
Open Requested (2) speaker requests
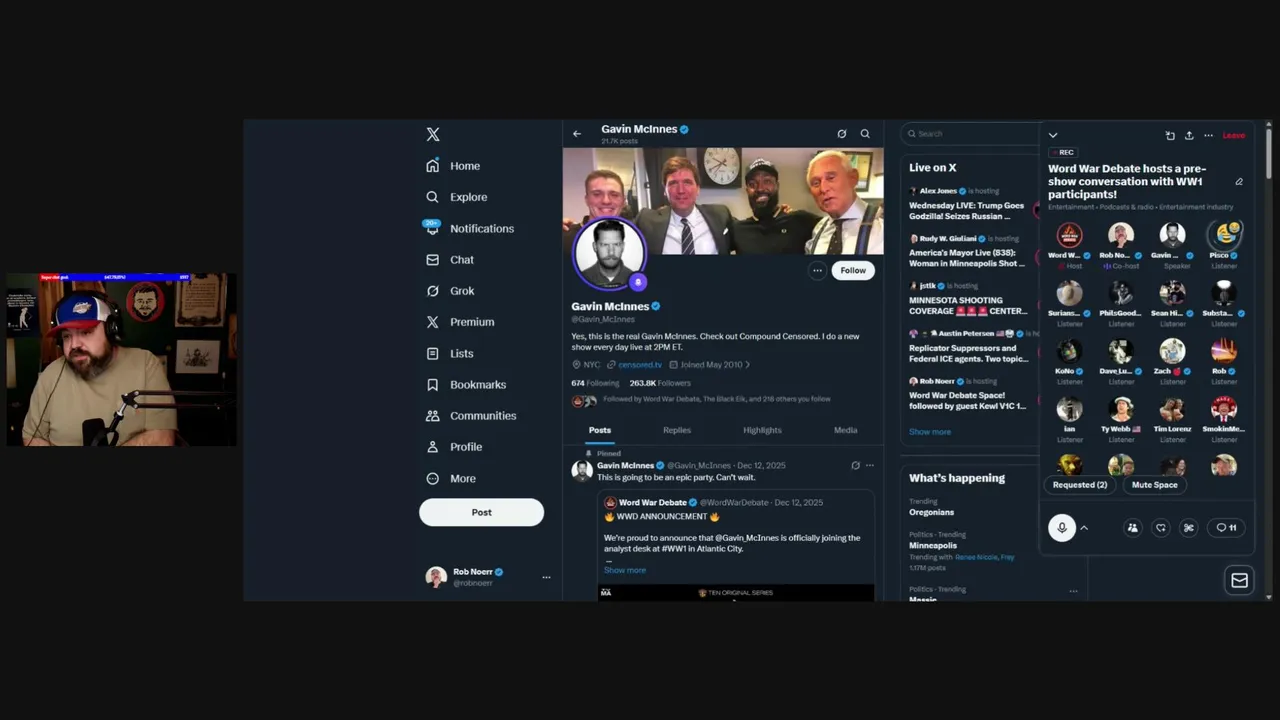1080,485
